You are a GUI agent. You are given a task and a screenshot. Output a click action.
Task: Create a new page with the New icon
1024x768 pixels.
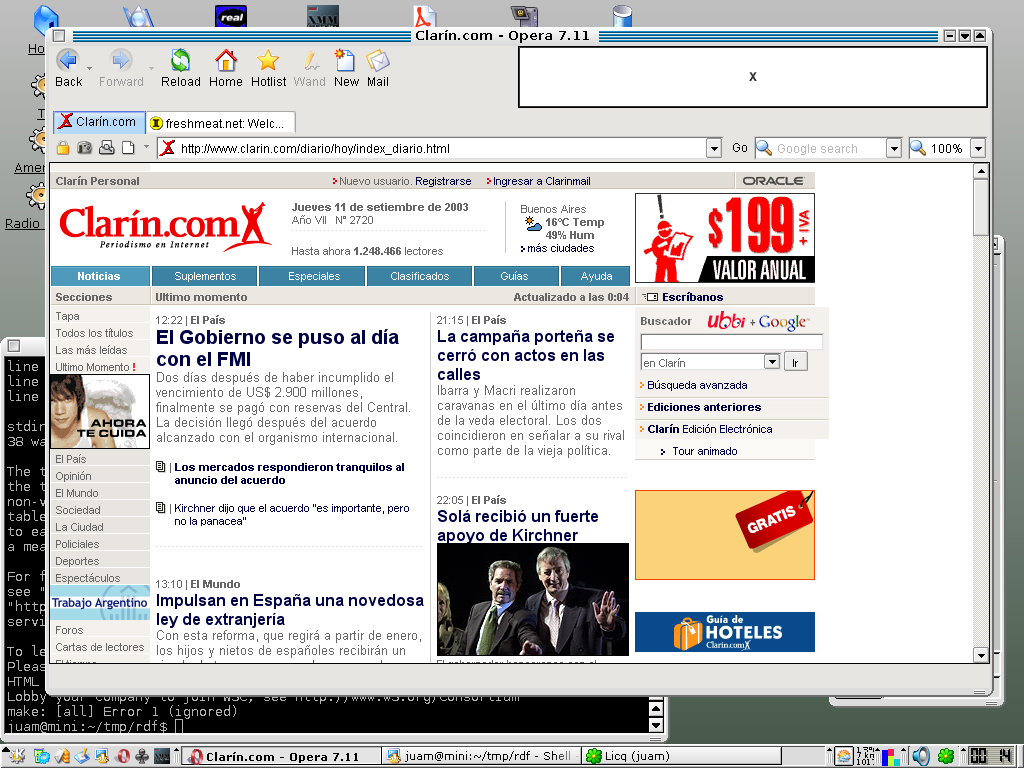(345, 60)
